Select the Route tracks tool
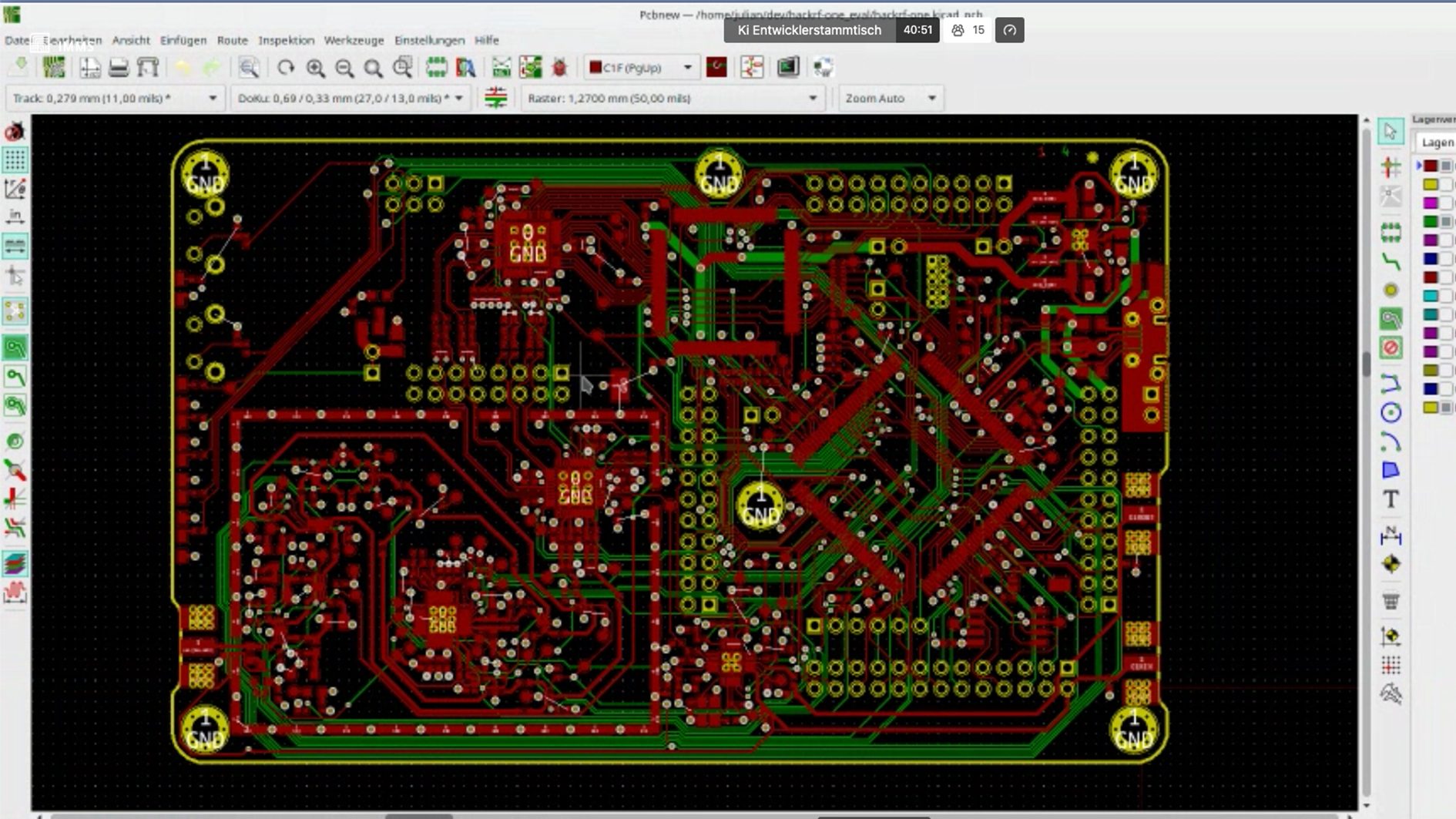 pos(1391,262)
